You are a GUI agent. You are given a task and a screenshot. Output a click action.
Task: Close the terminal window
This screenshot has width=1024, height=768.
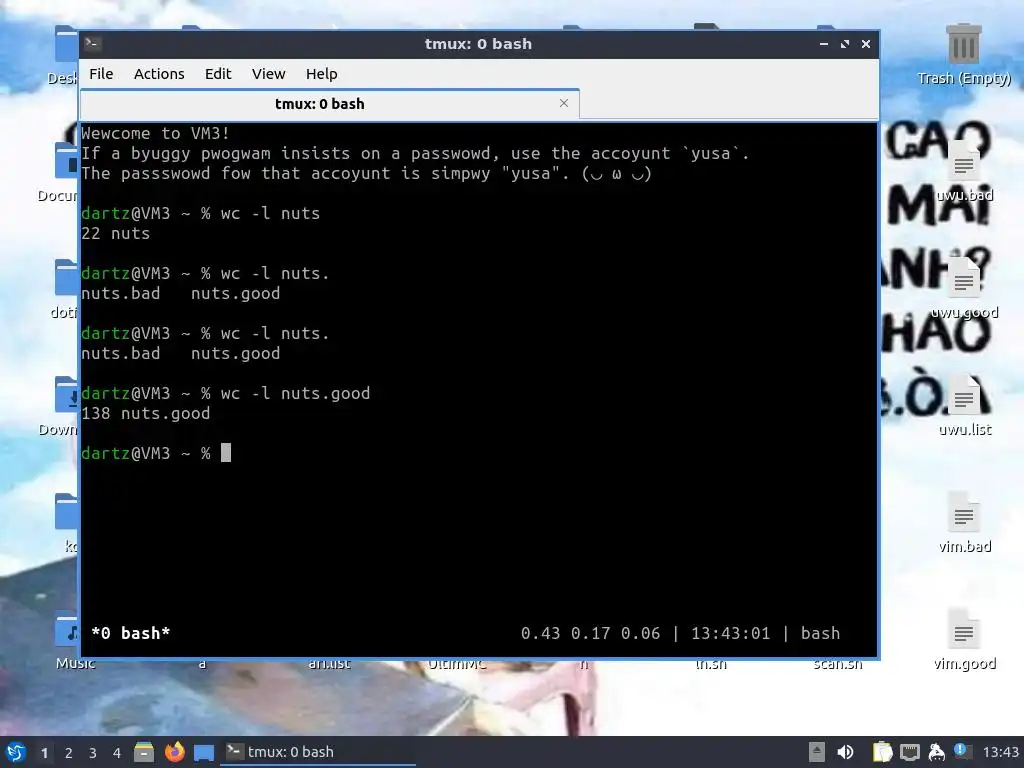pyautogui.click(x=866, y=44)
